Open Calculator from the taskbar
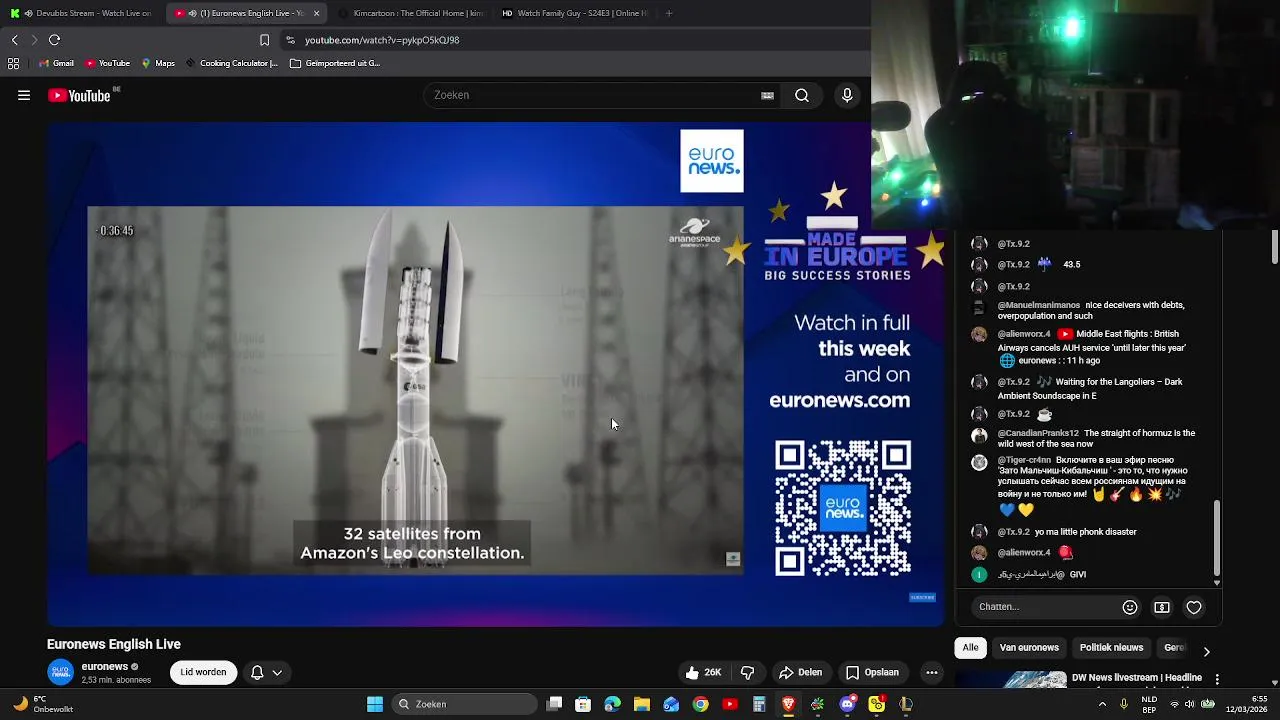This screenshot has height=720, width=1280. click(x=759, y=704)
